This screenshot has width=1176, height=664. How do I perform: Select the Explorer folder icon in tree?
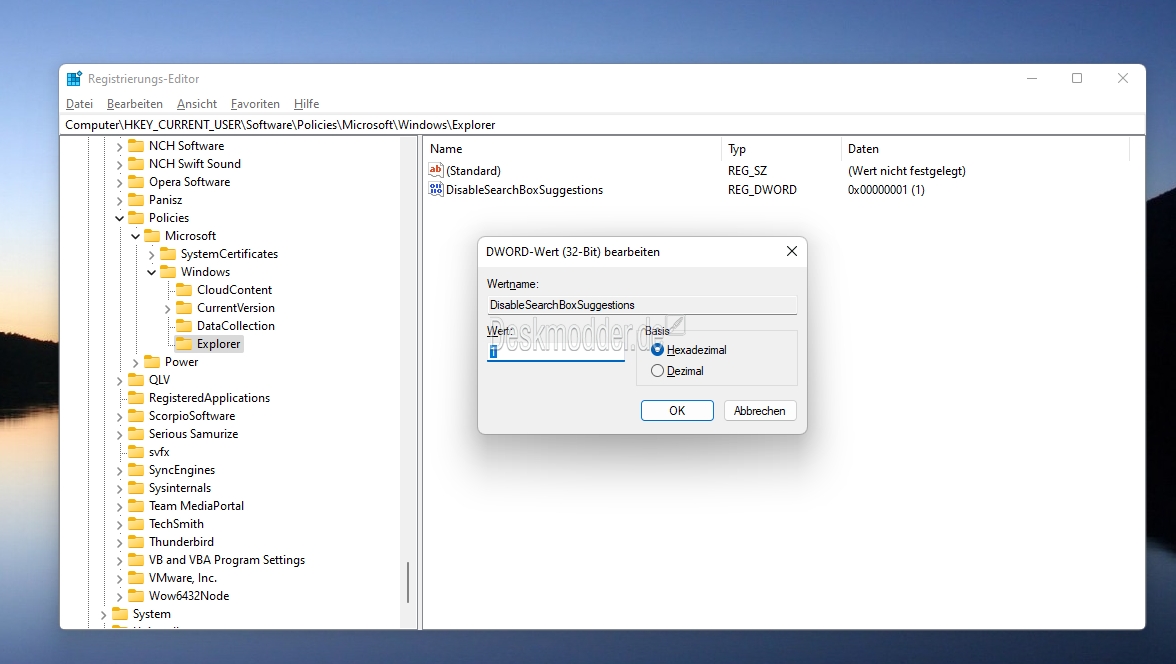[184, 344]
